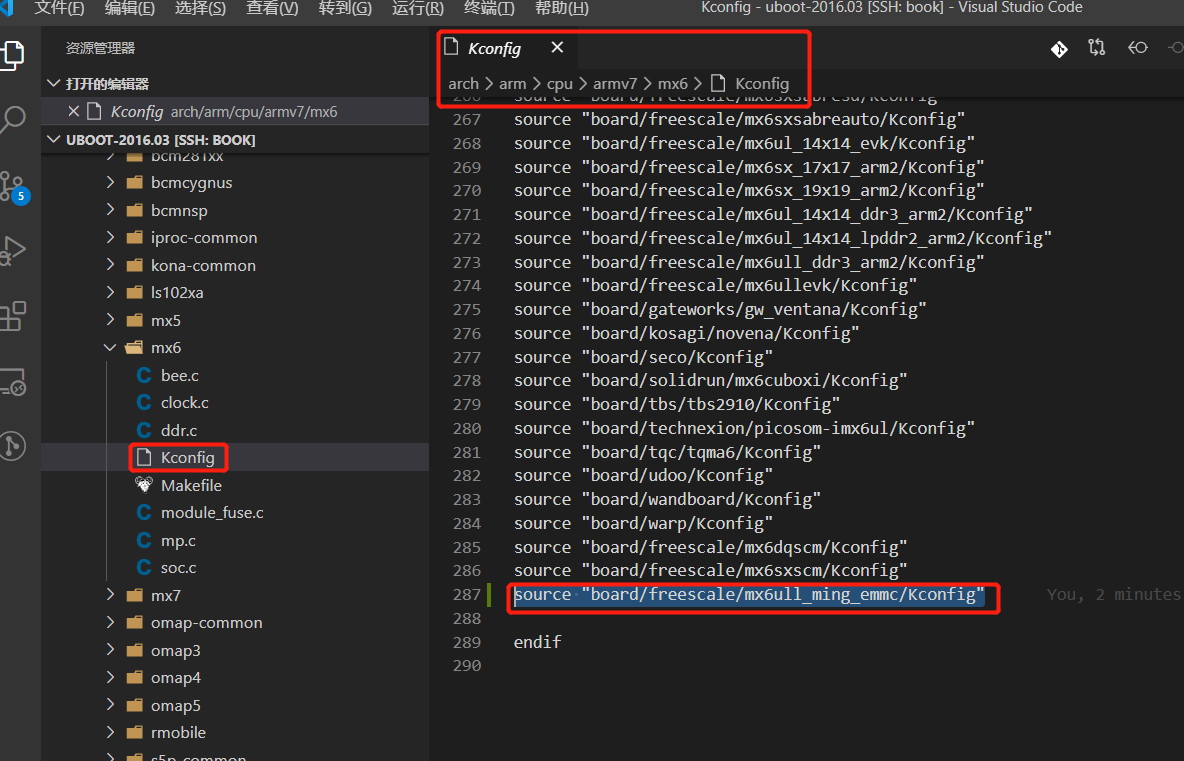The width and height of the screenshot is (1184, 761).
Task: Click the picosom-imx6ul source line
Action: coord(744,428)
